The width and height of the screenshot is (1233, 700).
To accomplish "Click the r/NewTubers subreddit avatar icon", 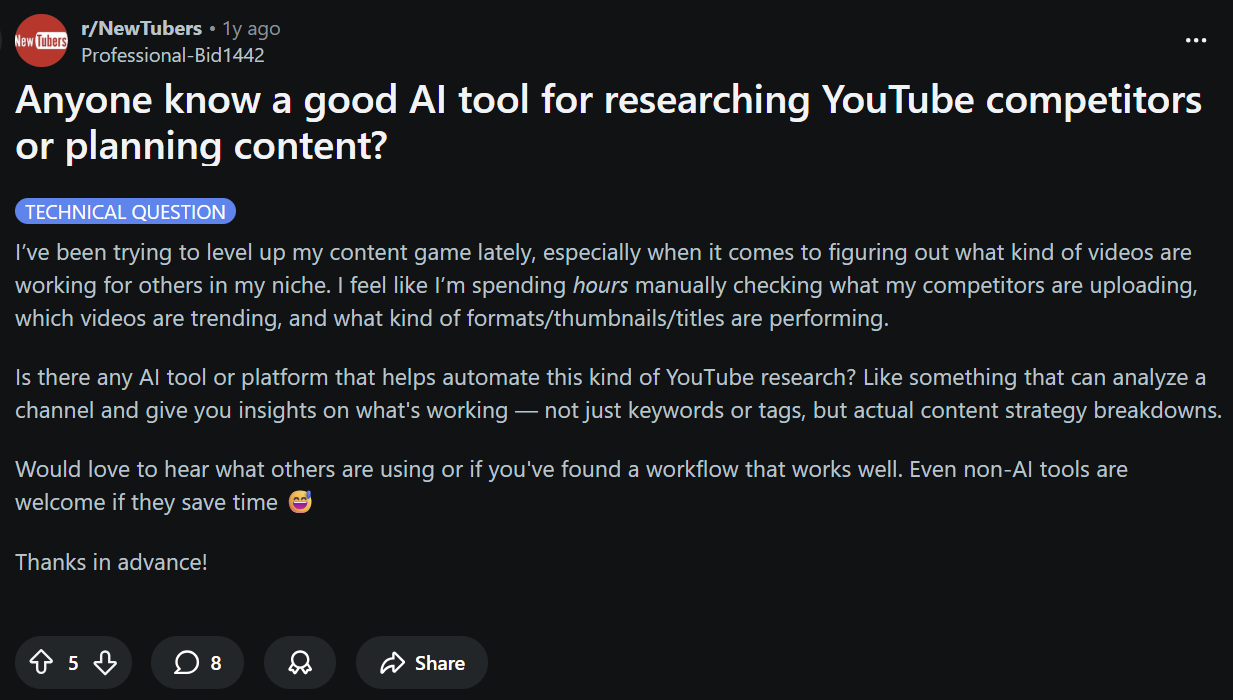I will [x=40, y=40].
